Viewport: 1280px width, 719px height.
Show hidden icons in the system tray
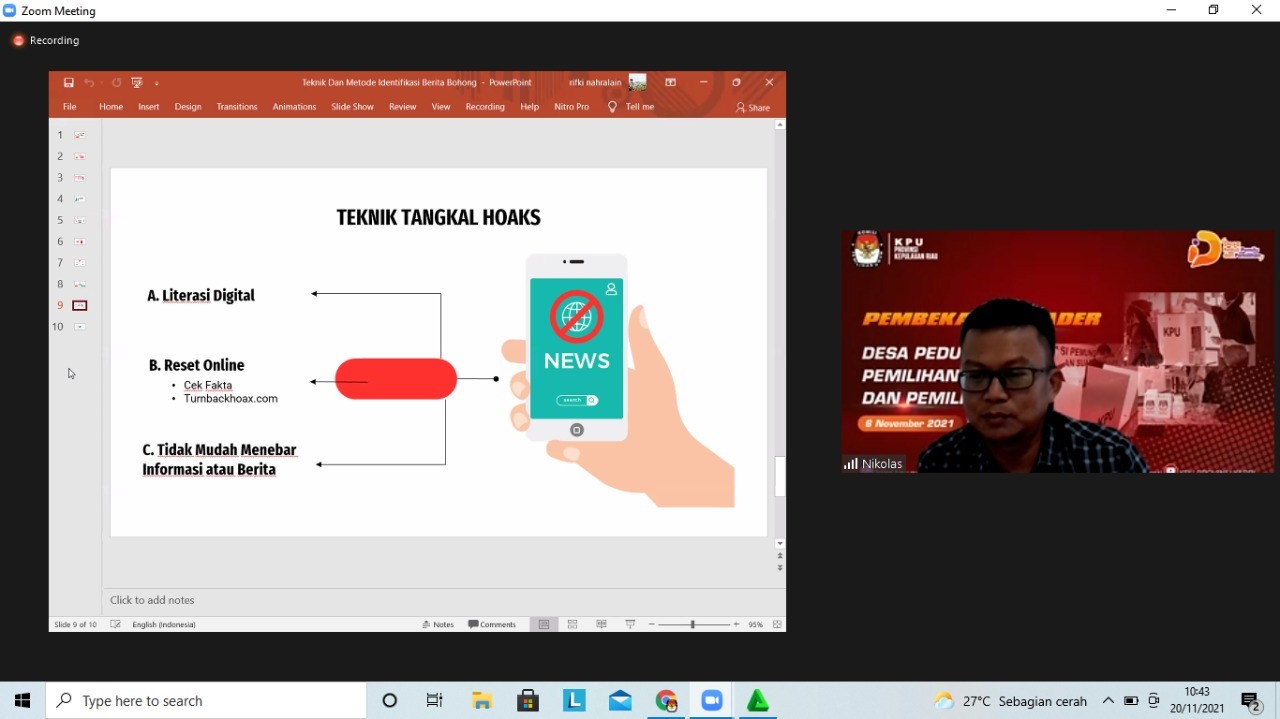tap(1108, 701)
